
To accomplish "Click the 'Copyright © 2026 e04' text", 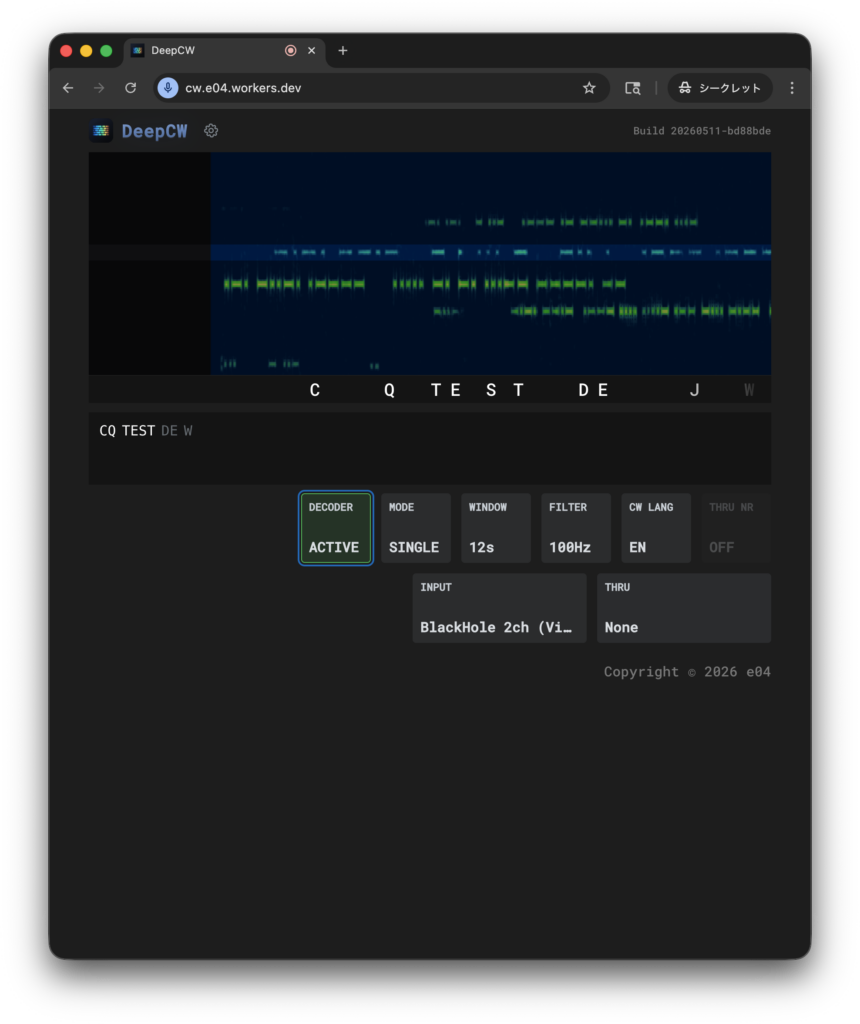I will (x=687, y=672).
